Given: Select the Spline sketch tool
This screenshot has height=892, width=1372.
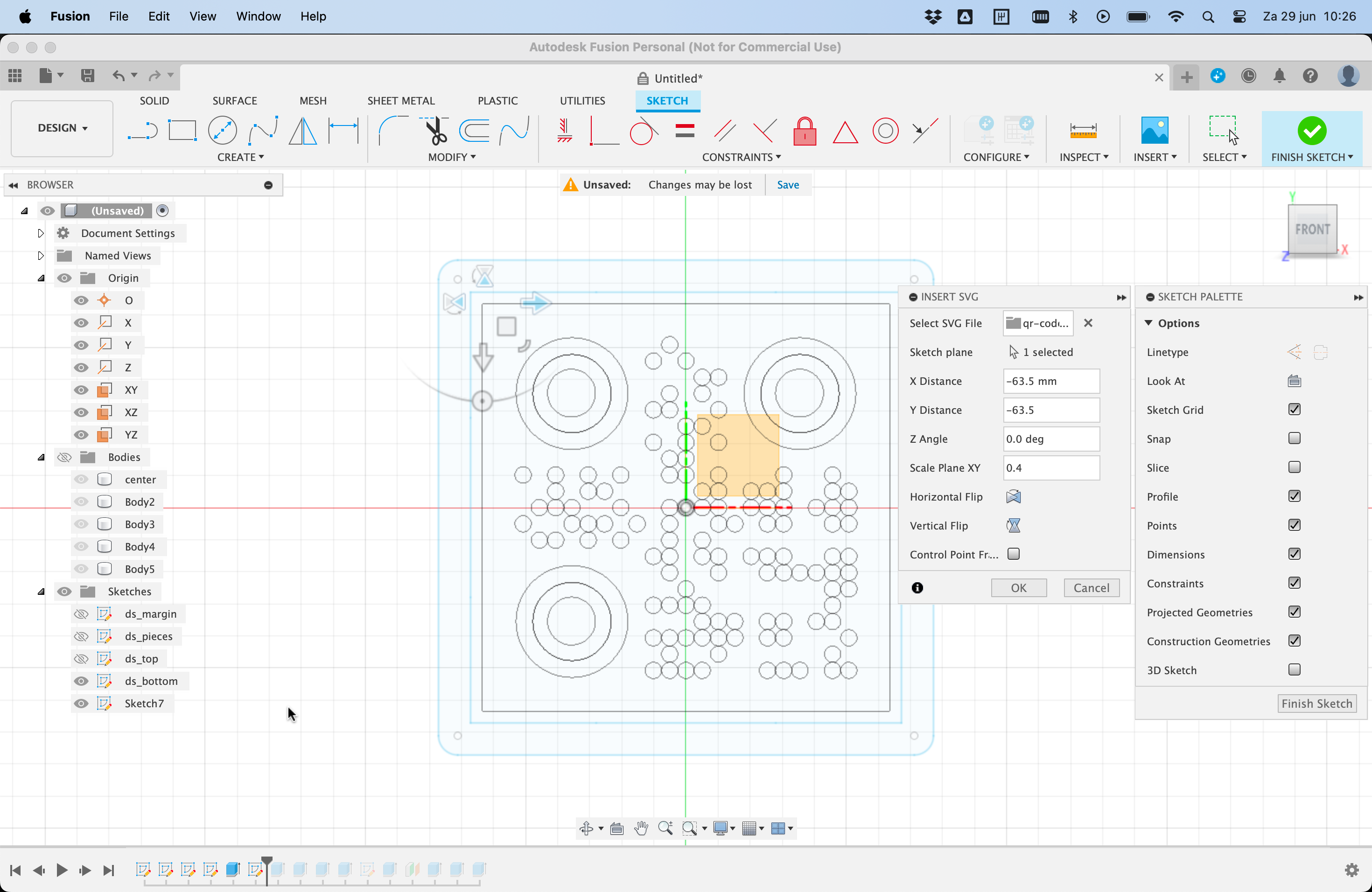Looking at the screenshot, I should 263,131.
